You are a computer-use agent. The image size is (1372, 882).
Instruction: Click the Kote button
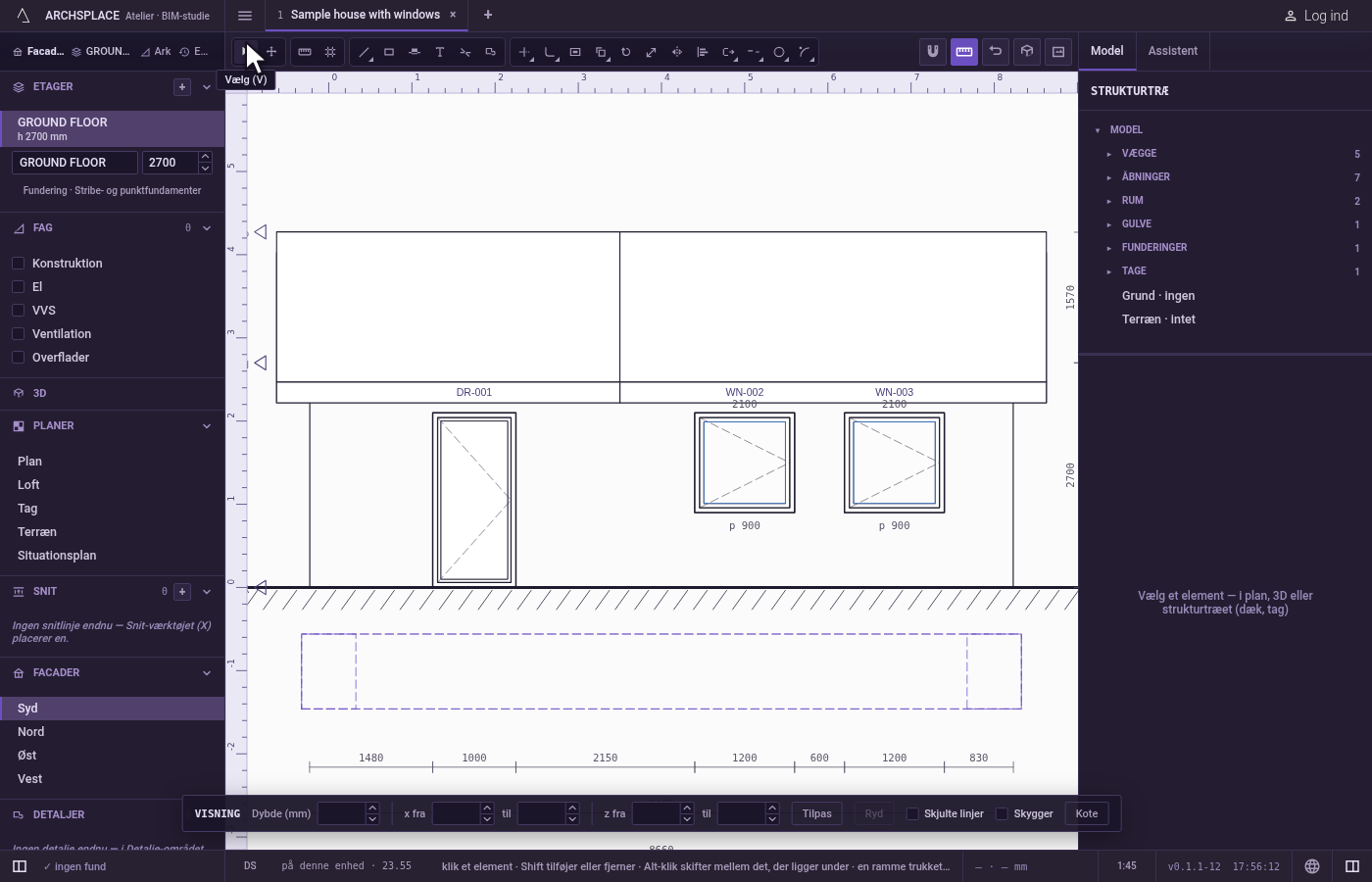click(x=1087, y=813)
